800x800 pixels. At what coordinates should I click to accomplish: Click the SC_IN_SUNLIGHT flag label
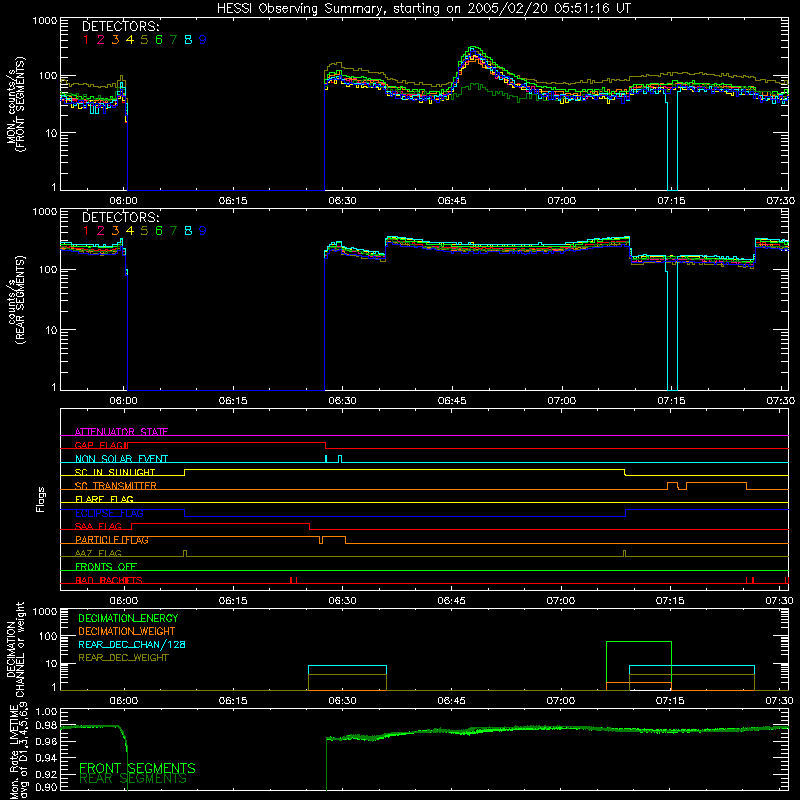pos(115,472)
